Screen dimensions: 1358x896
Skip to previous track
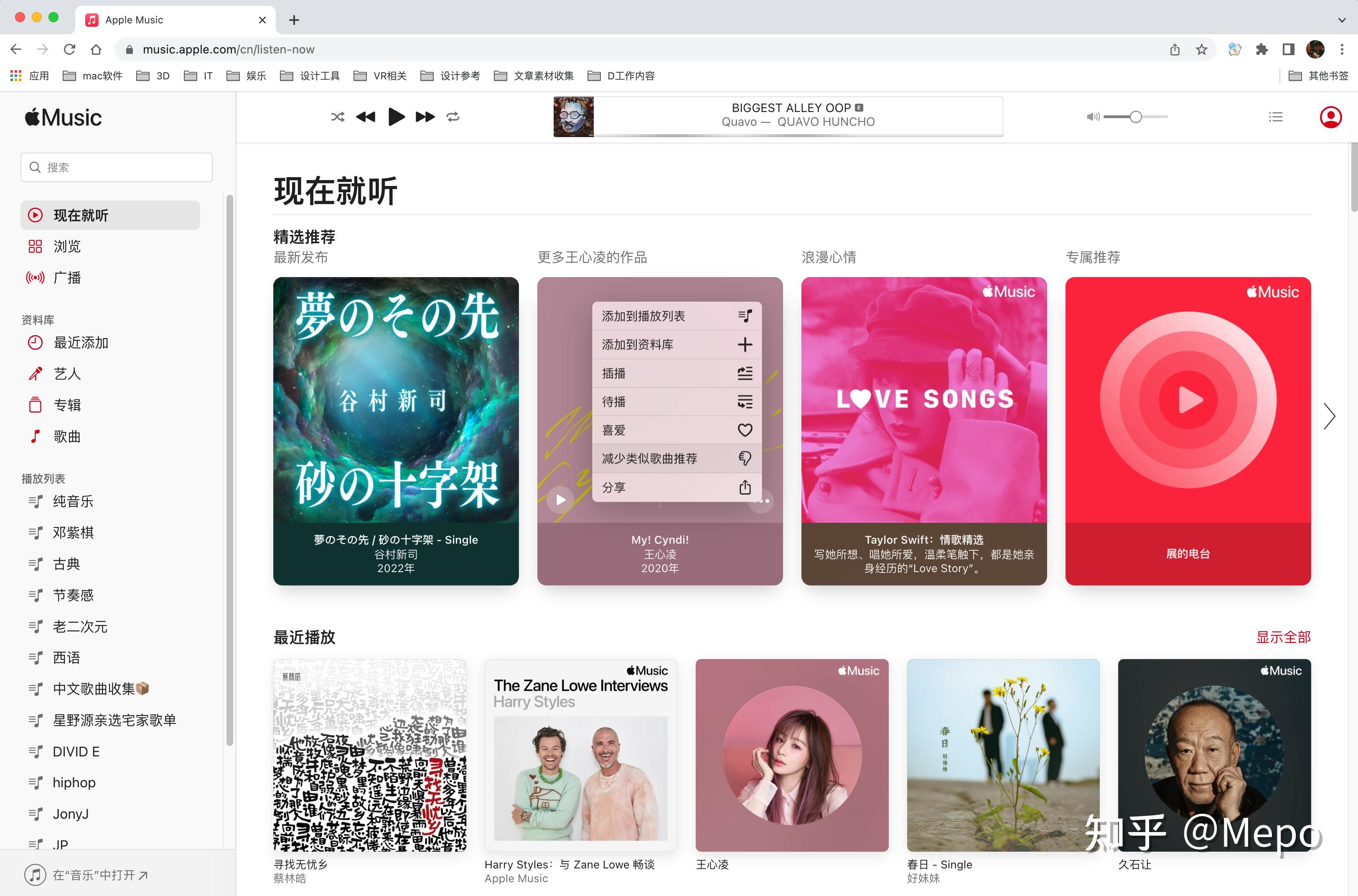(x=366, y=117)
